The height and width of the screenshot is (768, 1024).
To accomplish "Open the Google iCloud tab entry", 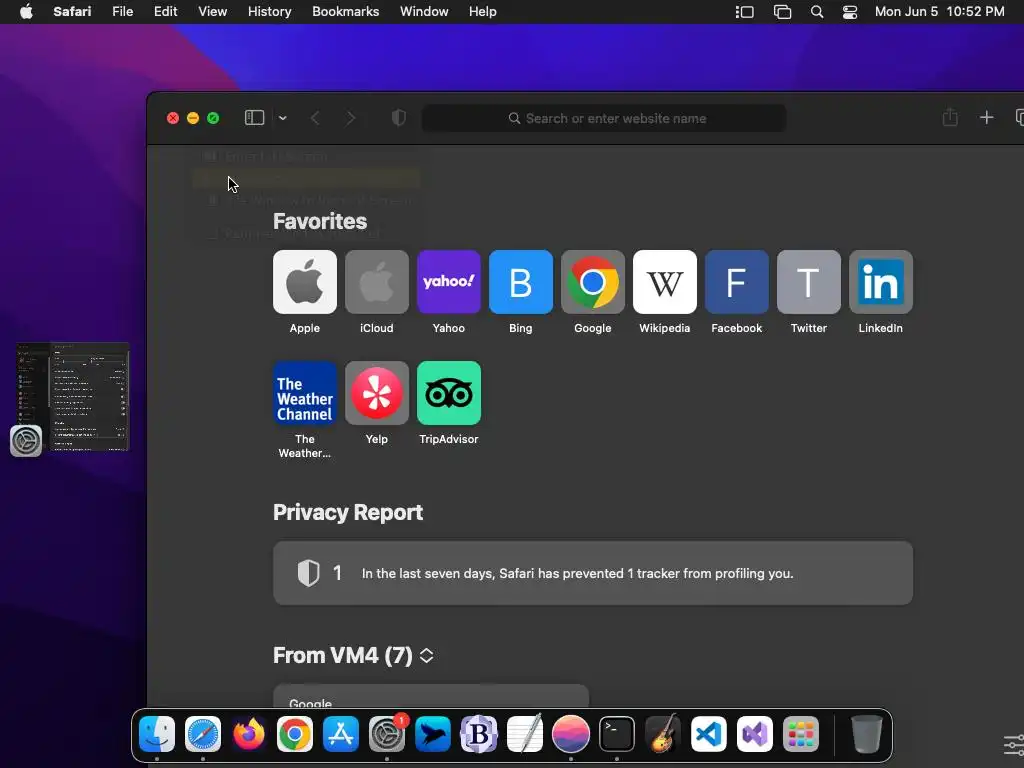I will 431,696.
